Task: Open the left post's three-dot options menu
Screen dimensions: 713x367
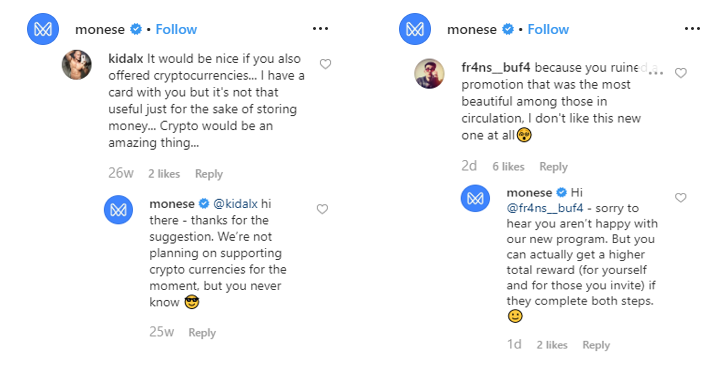Action: 320,29
